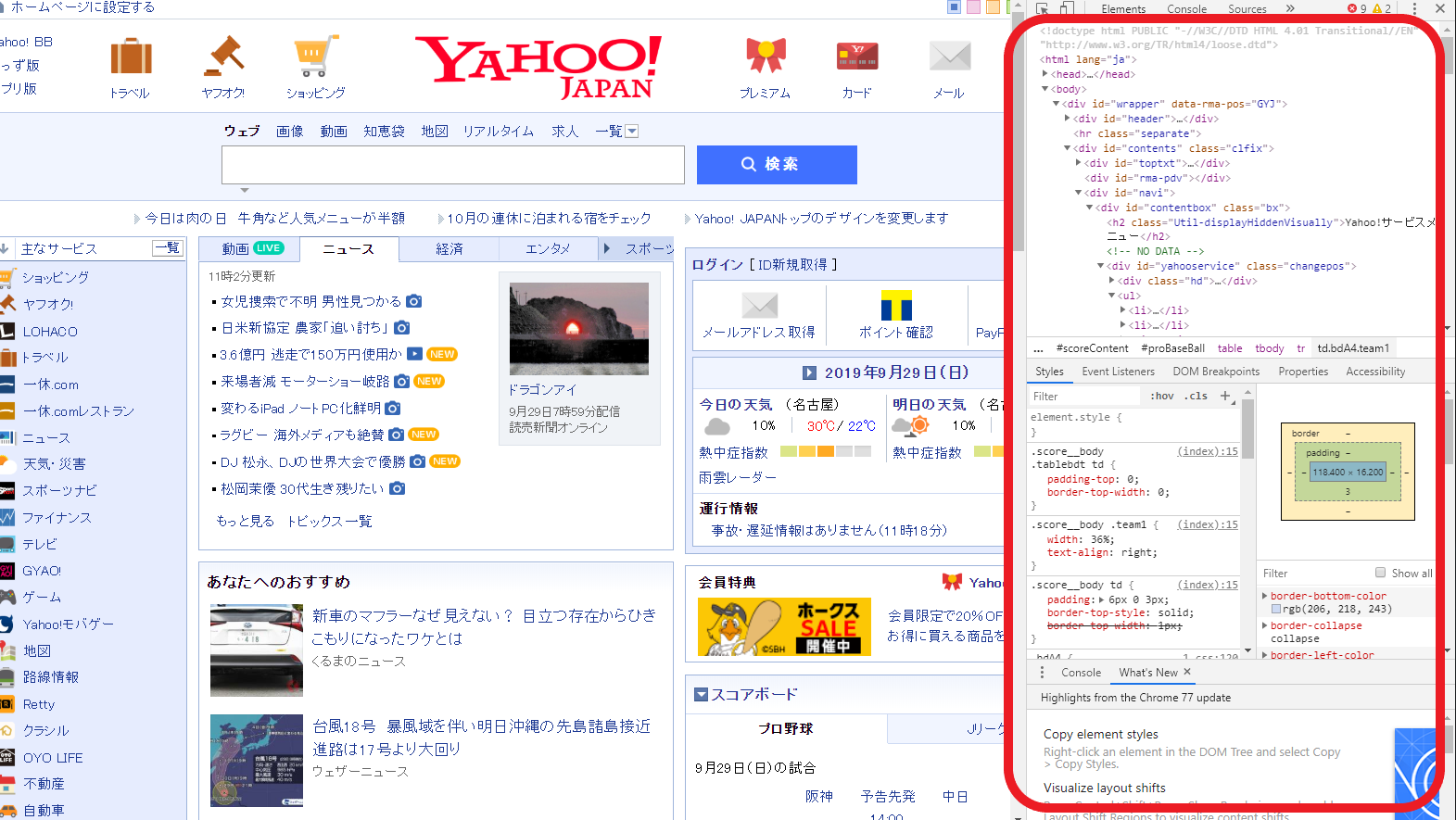Add a new style rule with plus icon
Viewport: 1456px width, 820px height.
point(1225,396)
